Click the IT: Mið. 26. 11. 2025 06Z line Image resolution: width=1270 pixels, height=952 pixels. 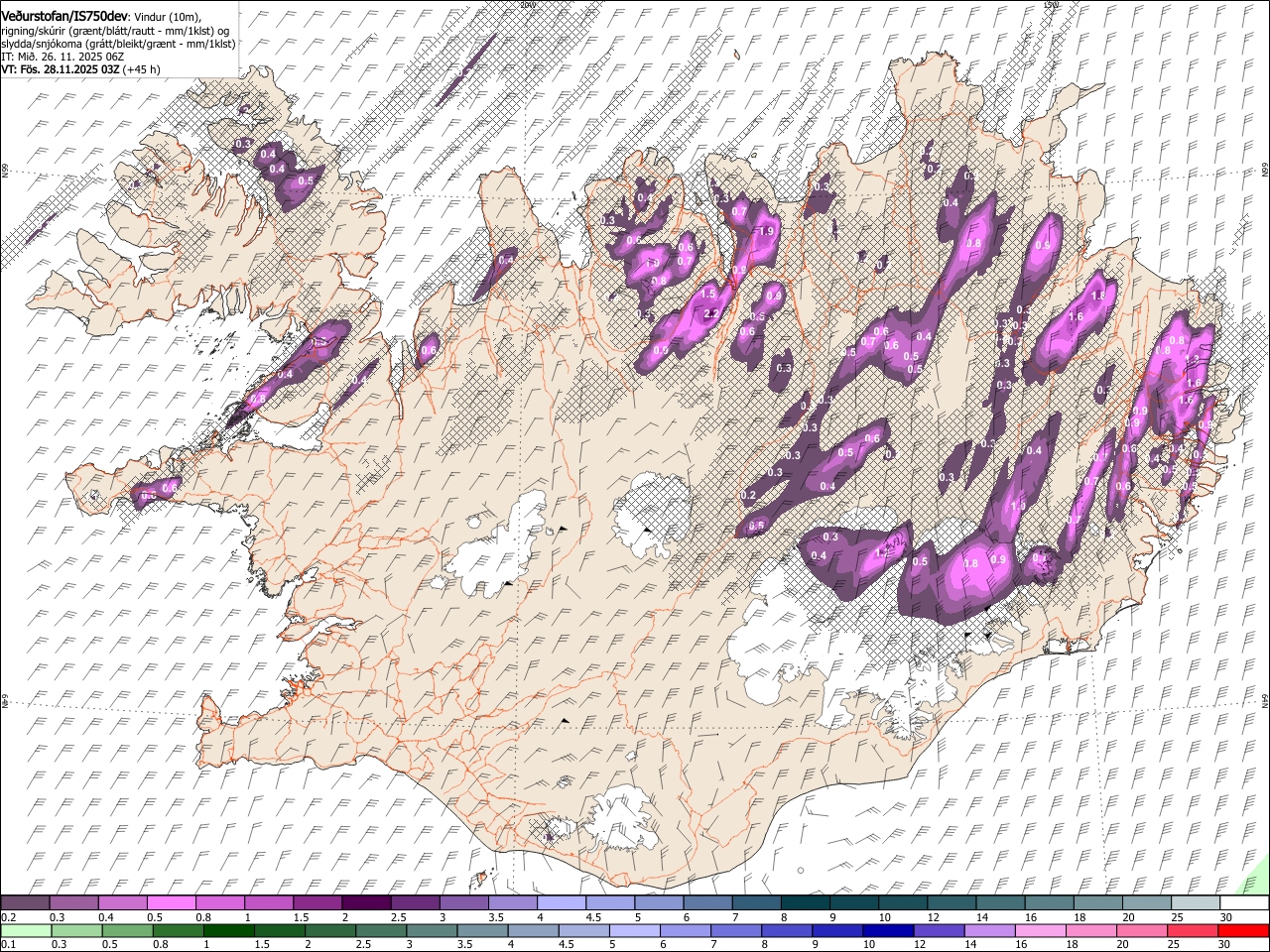63,57
